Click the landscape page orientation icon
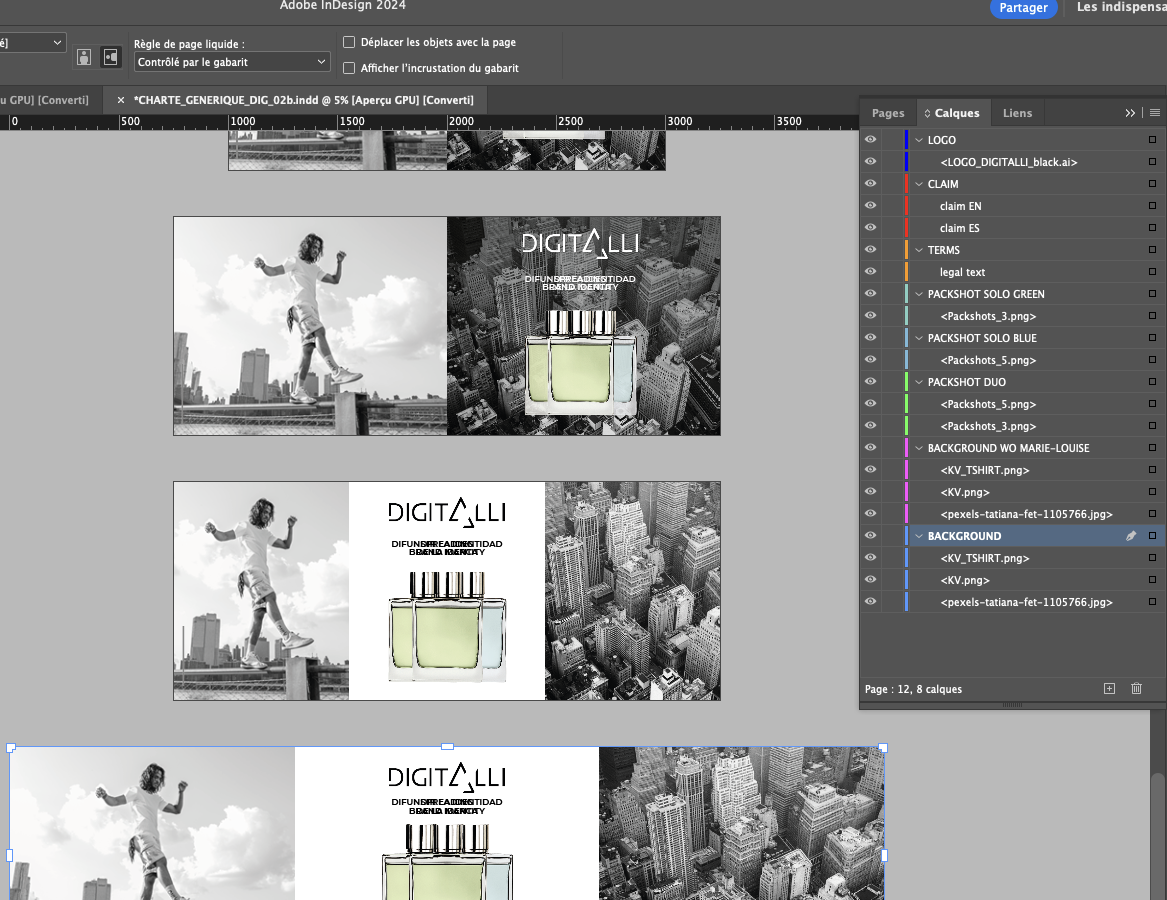Viewport: 1167px width, 900px height. (110, 57)
